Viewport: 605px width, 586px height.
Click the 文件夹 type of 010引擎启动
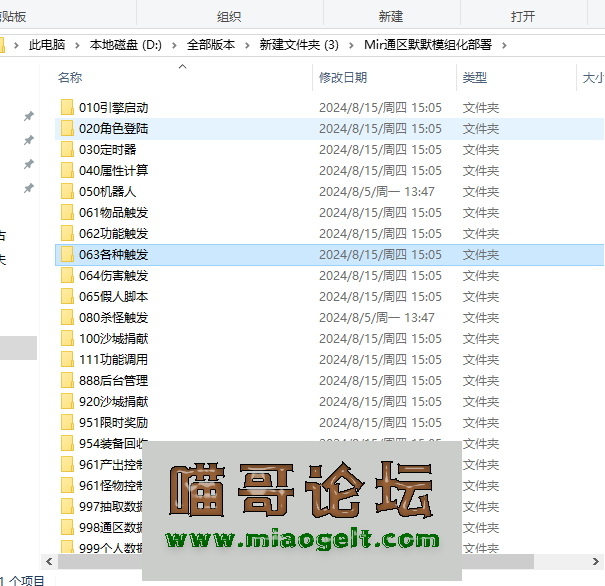tap(481, 108)
